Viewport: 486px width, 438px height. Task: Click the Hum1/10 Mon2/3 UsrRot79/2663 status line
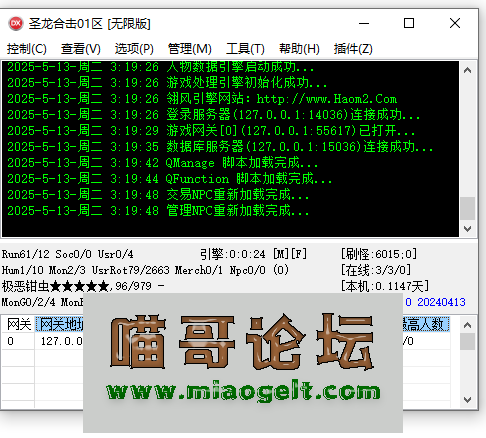pyautogui.click(x=145, y=270)
